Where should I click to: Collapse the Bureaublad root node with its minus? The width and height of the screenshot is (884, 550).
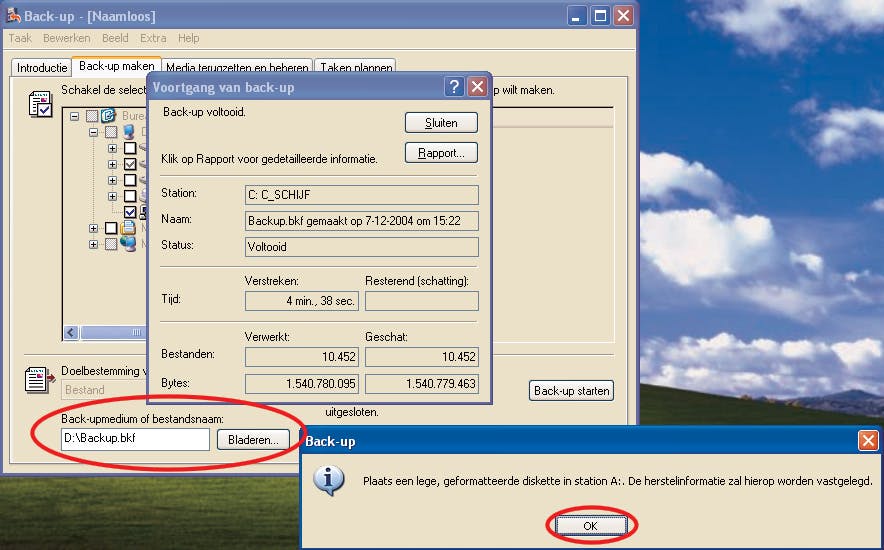[x=74, y=116]
